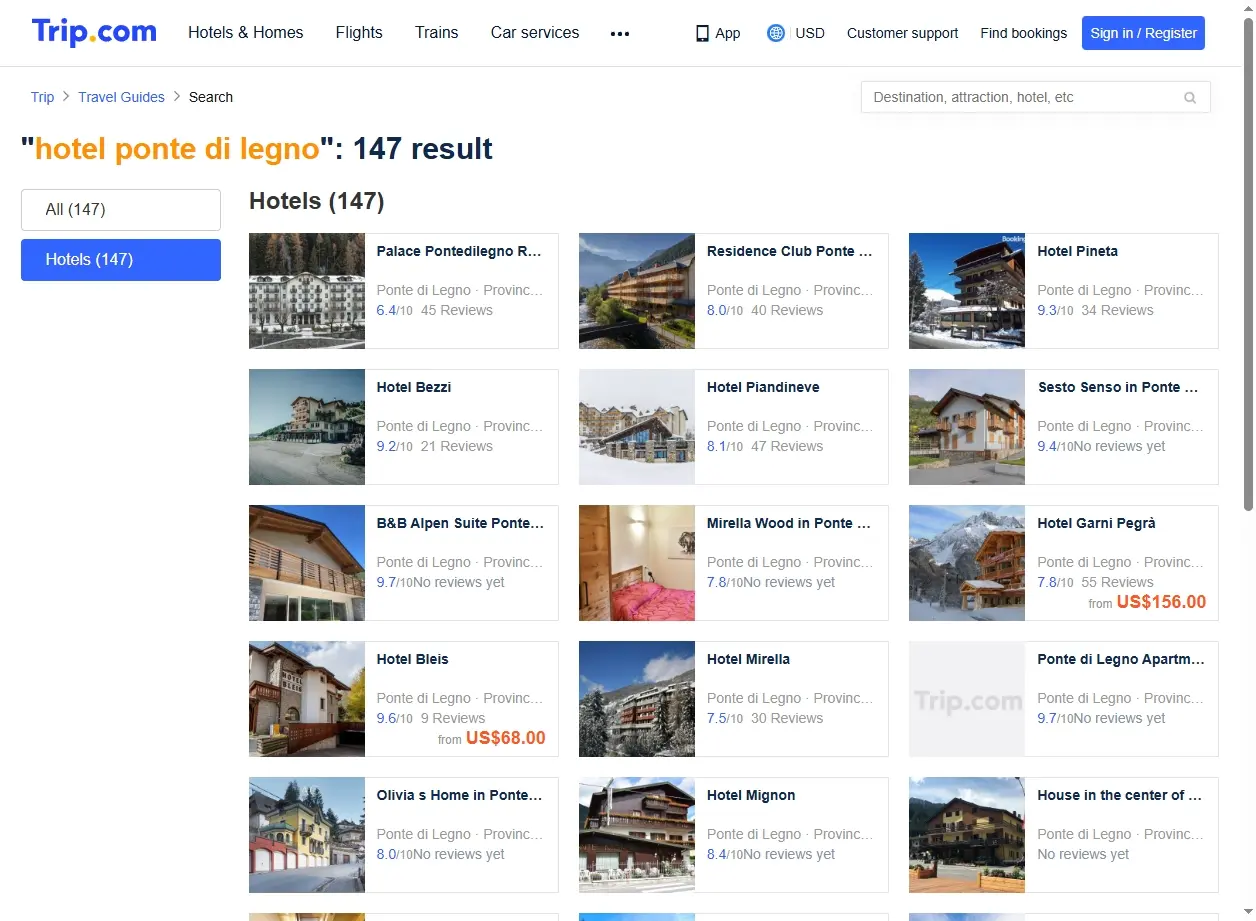This screenshot has height=921, width=1256.
Task: Click the 9.2/10 rating of Hotel Bezzi
Action: [394, 447]
